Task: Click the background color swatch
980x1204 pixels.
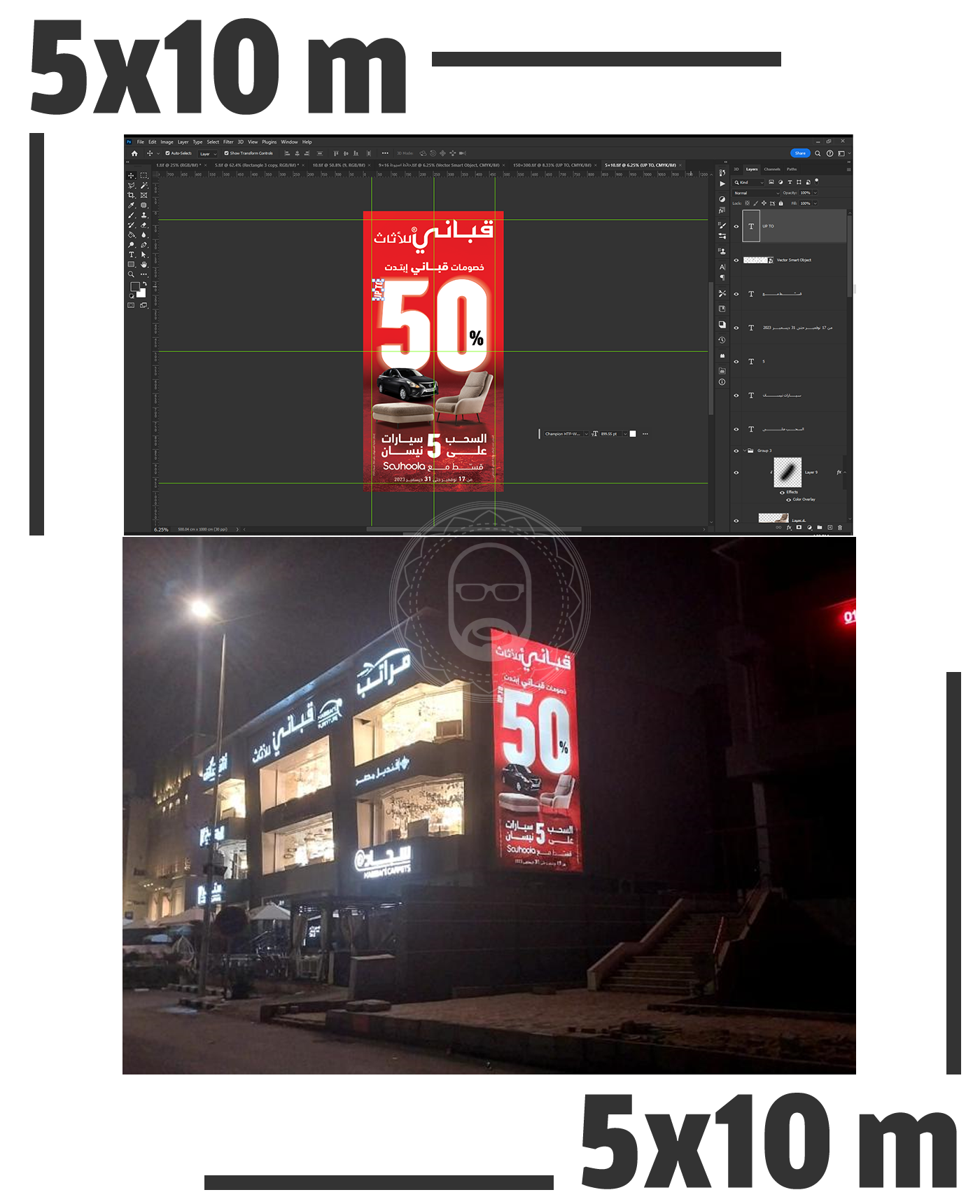Action: click(142, 294)
